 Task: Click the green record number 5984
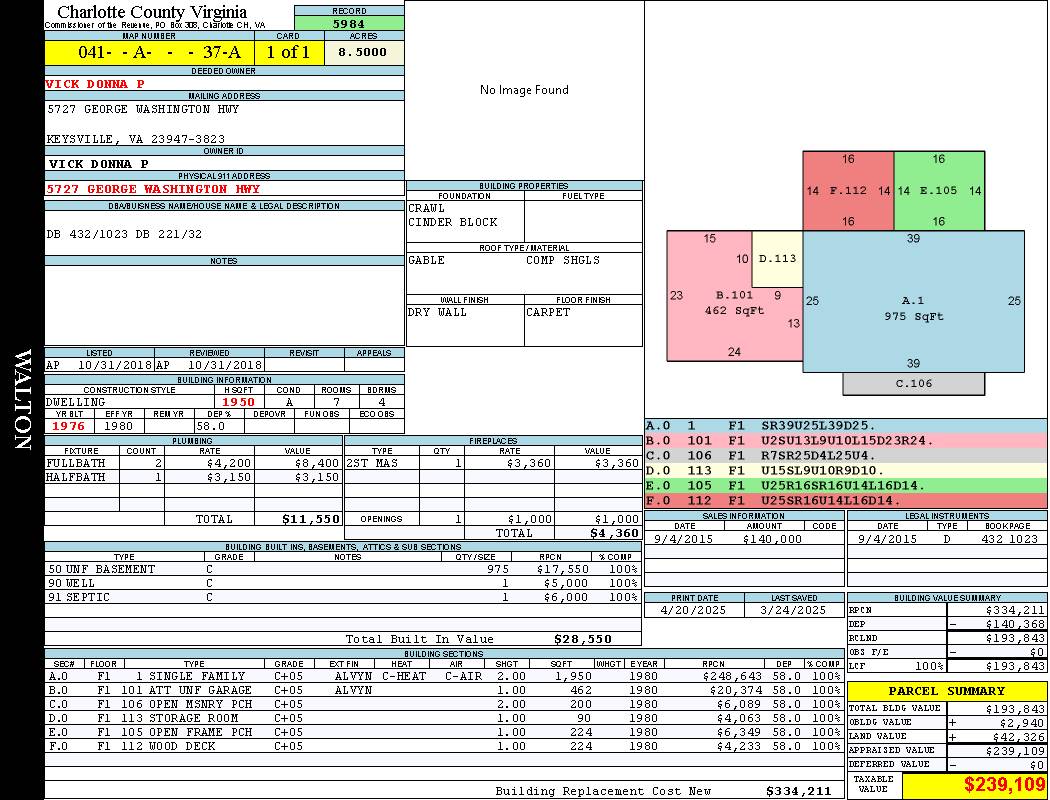349,23
